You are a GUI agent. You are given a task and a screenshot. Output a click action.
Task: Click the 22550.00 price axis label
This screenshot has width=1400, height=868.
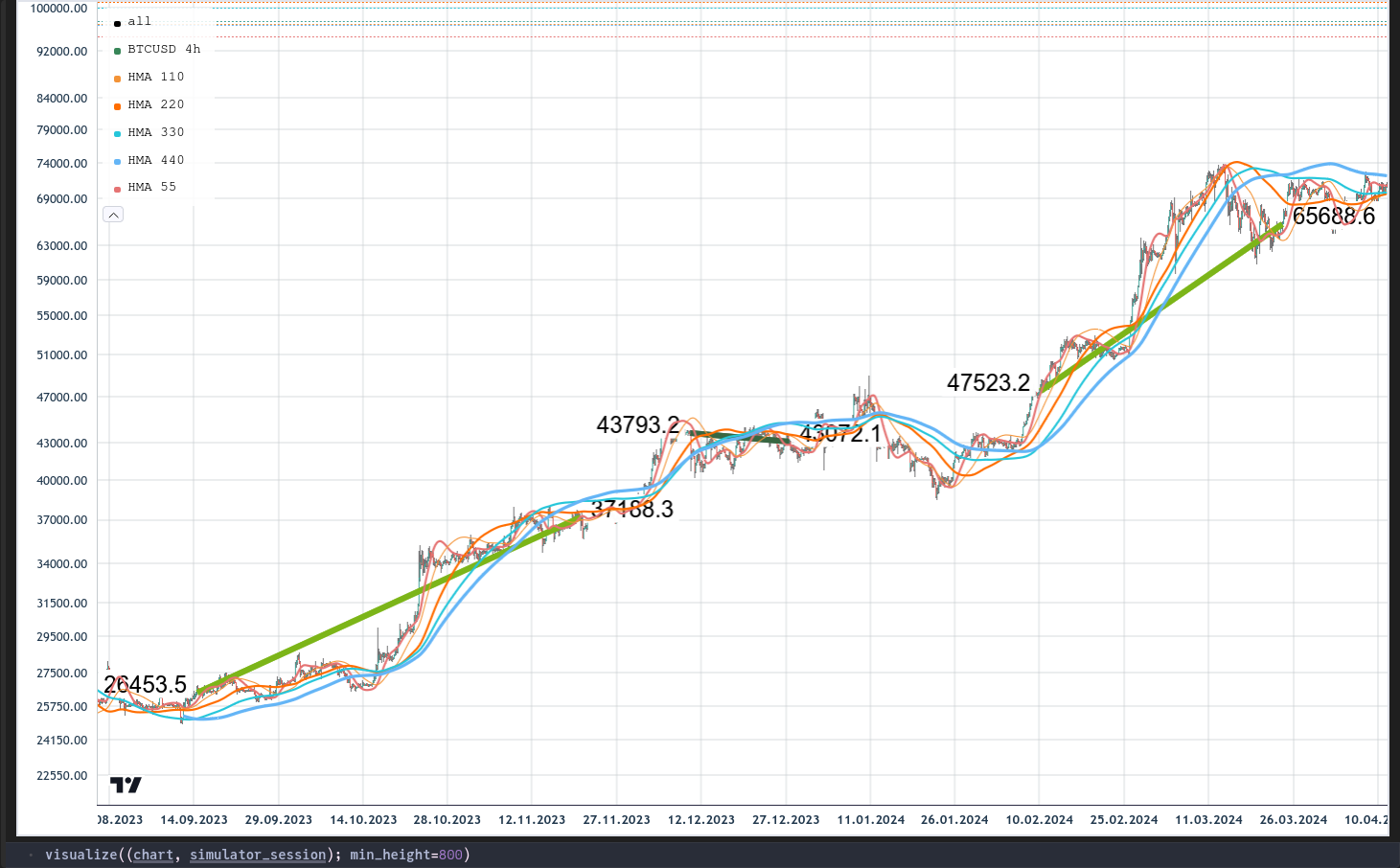(62, 775)
